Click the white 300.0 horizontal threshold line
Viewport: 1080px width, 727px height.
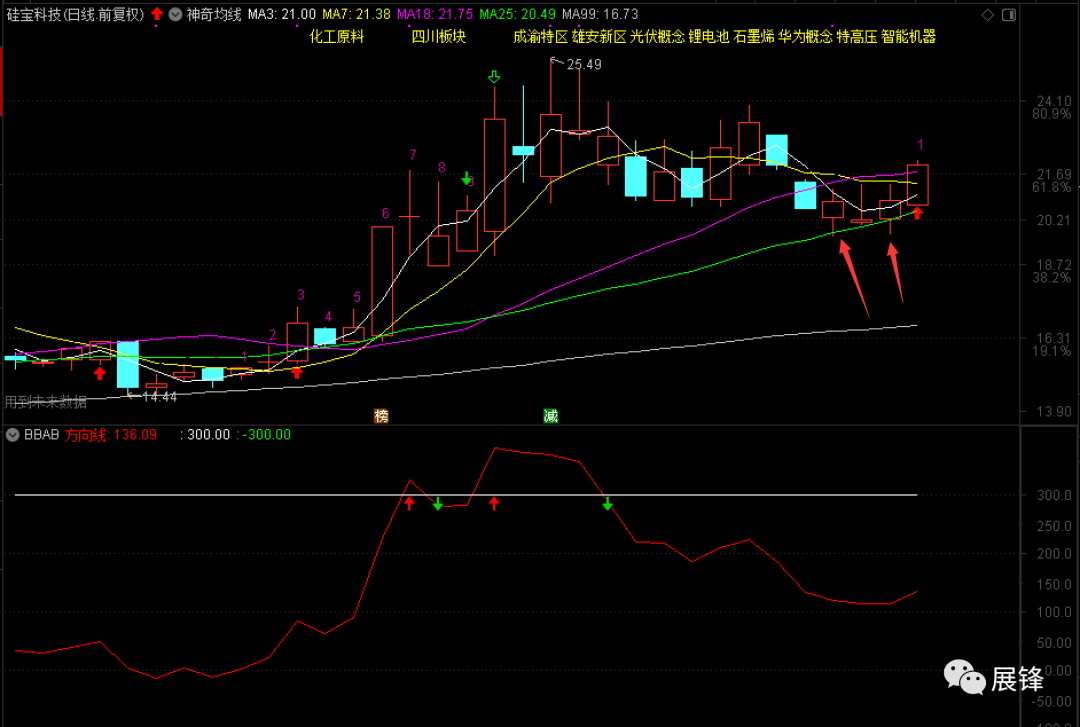click(466, 495)
